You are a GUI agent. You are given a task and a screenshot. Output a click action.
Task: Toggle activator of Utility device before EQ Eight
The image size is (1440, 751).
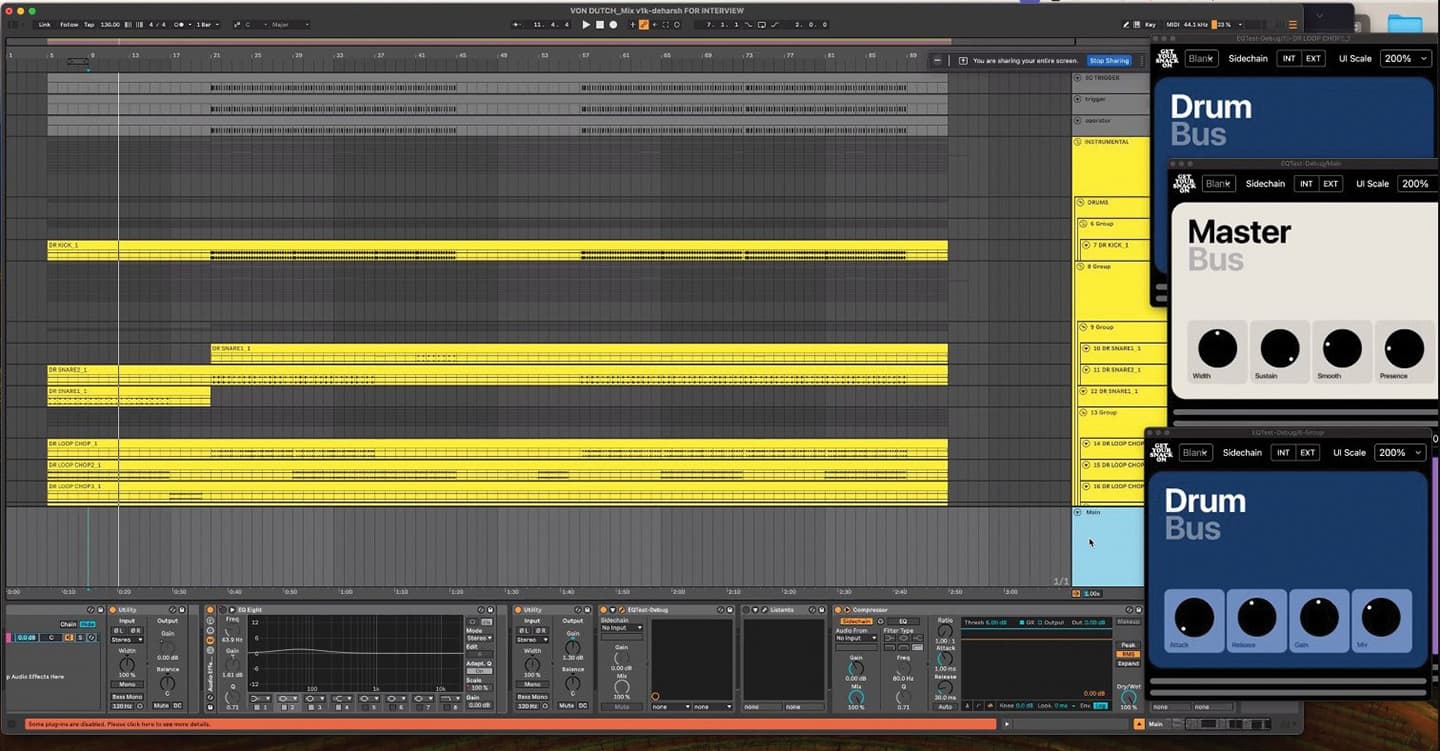coord(112,609)
